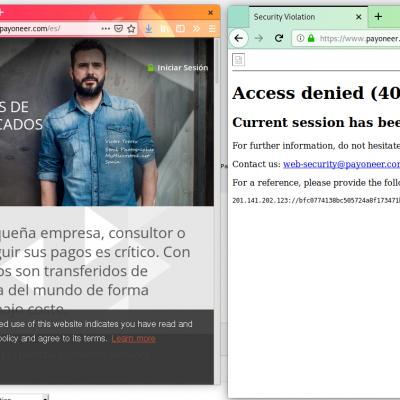Open the Firefox downloads panel
Screen dimensions: 400x400
coord(149,29)
